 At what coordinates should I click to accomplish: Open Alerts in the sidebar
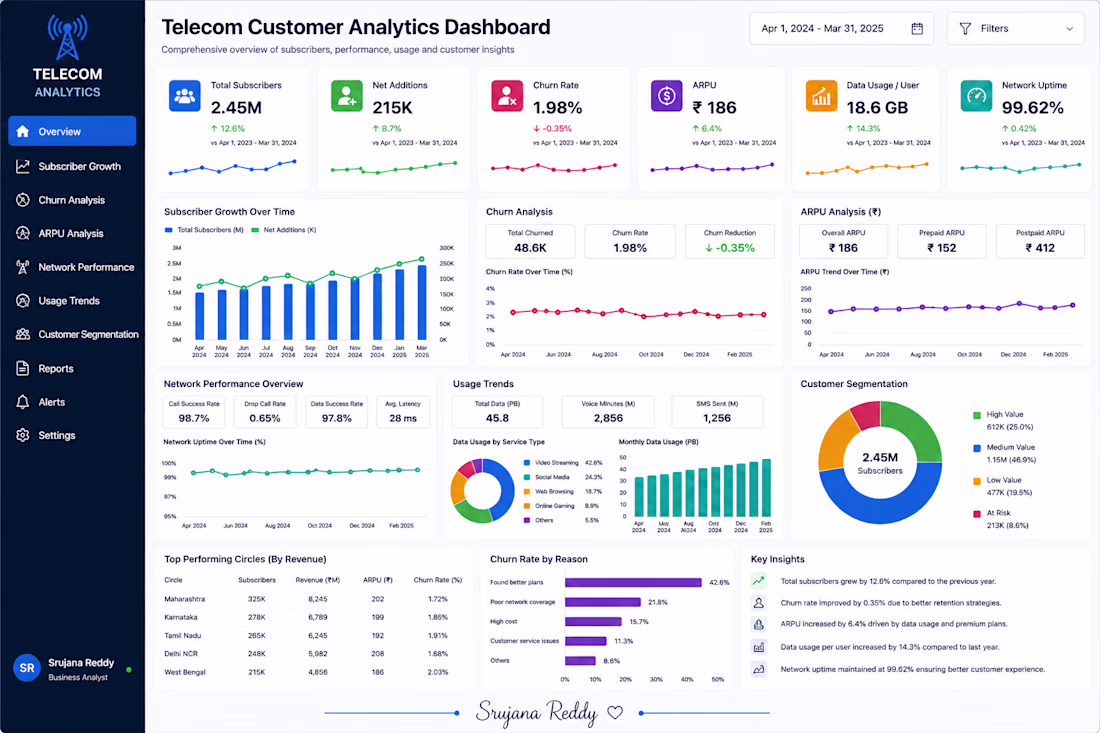[x=72, y=402]
